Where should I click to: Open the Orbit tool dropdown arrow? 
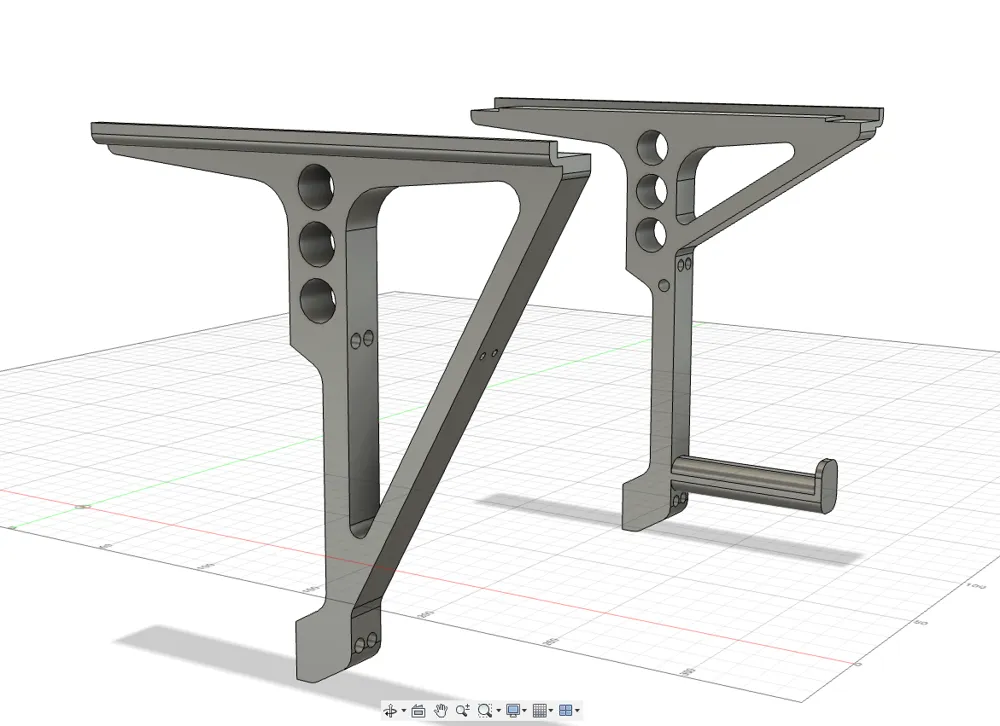(x=403, y=710)
